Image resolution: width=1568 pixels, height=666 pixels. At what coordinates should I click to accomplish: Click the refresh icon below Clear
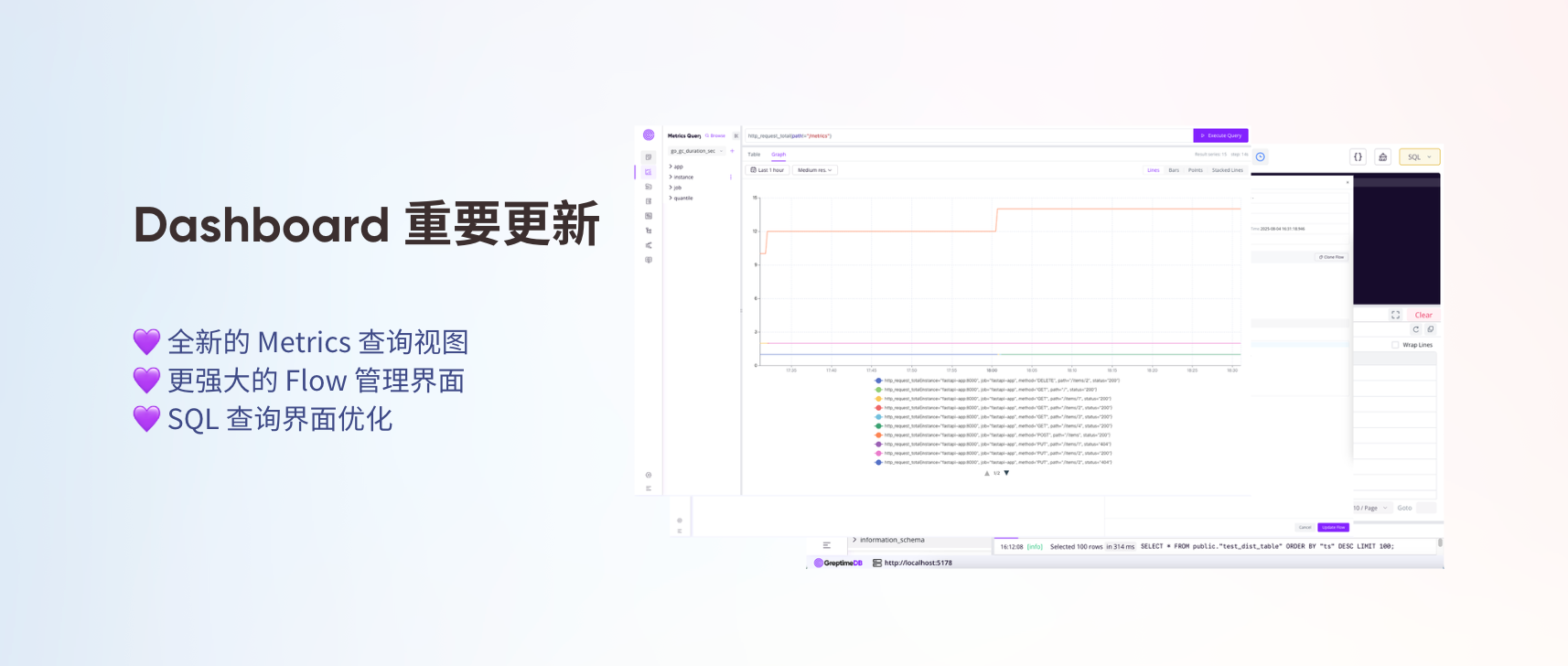click(1415, 329)
